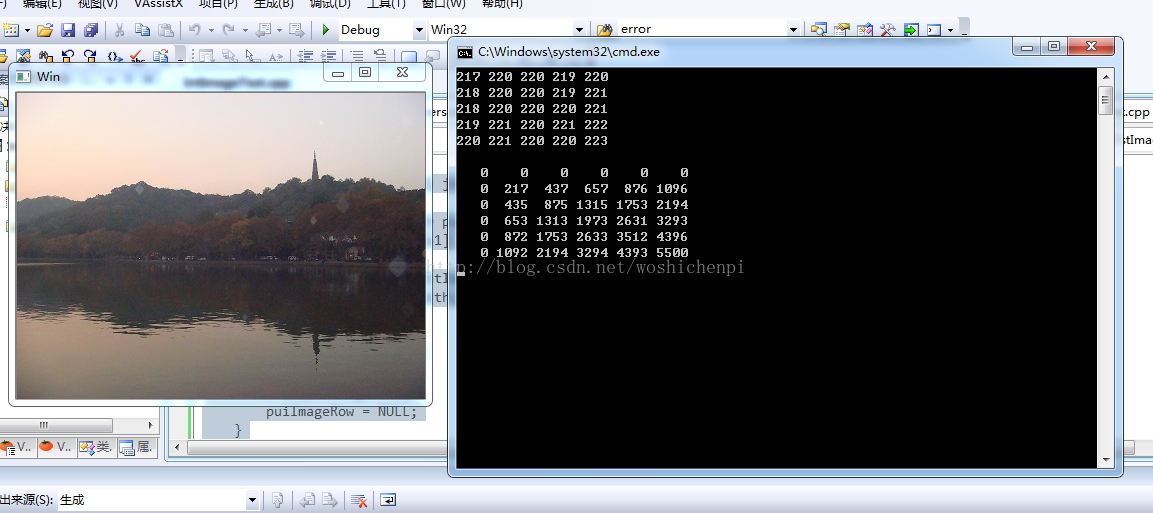Click the comment-out lines icon

[357, 56]
